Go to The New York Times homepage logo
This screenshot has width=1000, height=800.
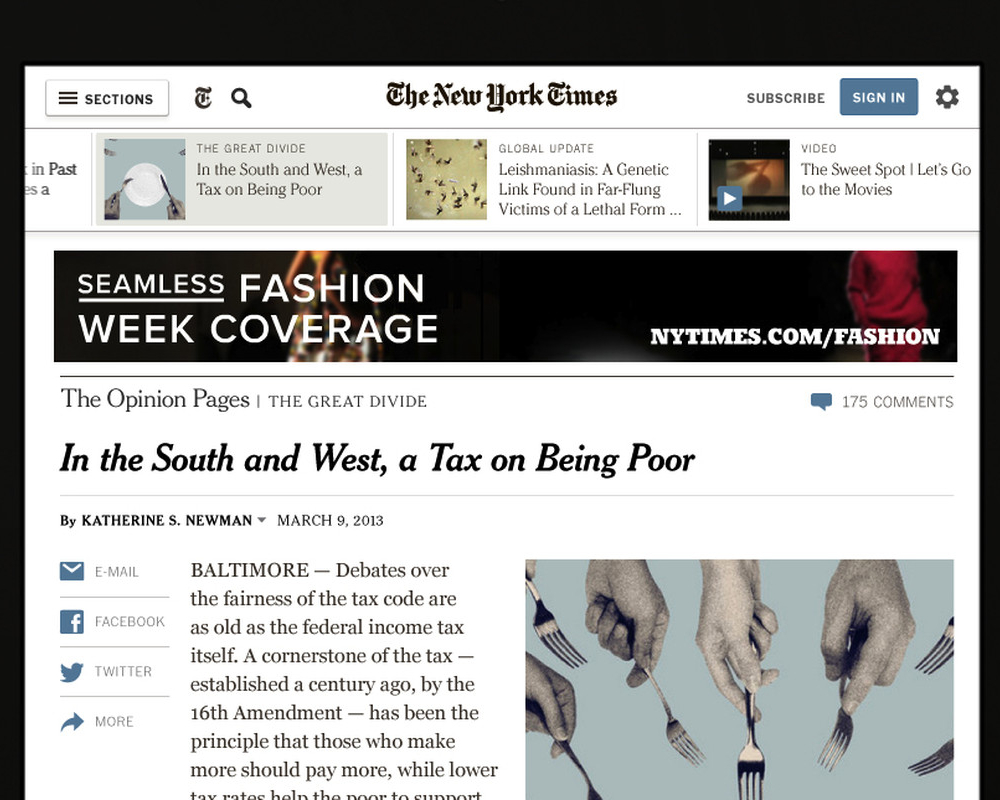pyautogui.click(x=501, y=96)
